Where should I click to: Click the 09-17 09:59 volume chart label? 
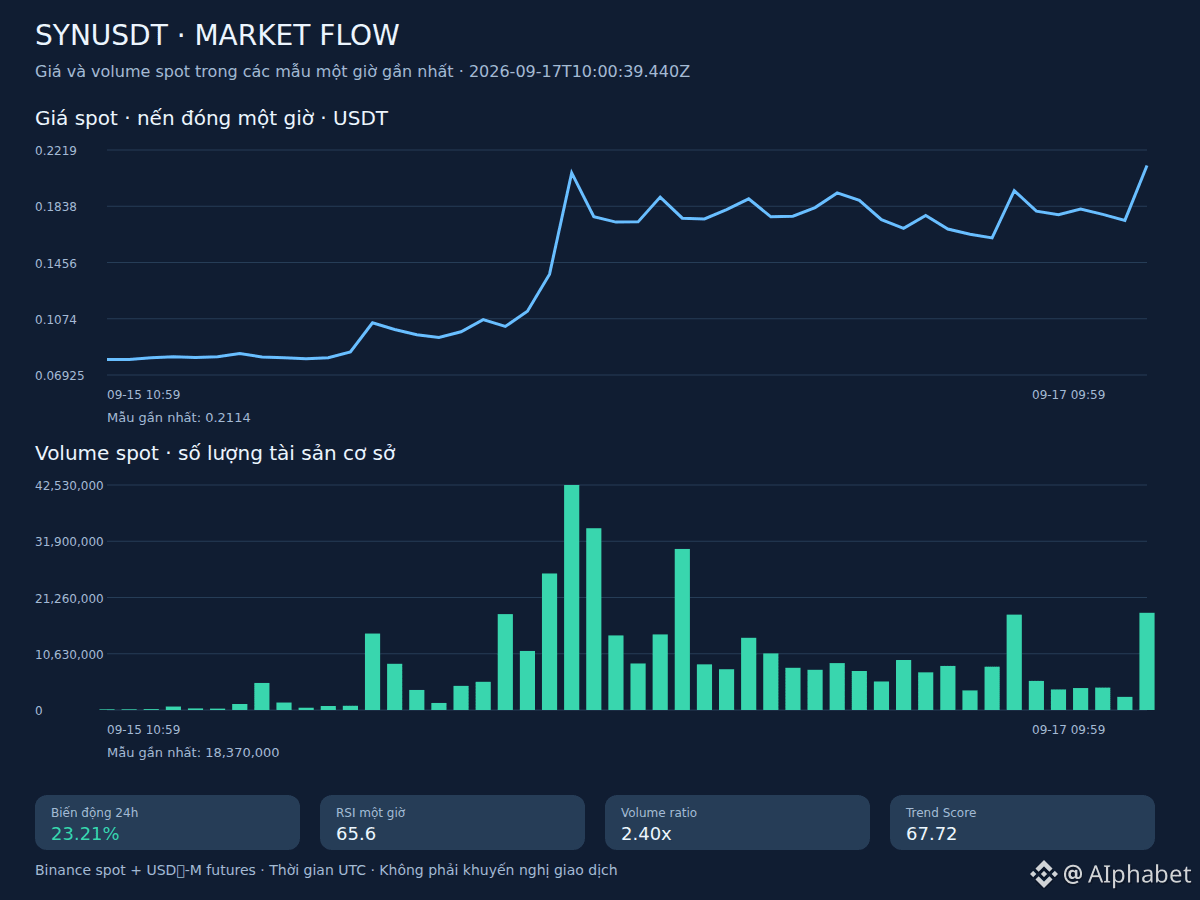coord(1069,730)
